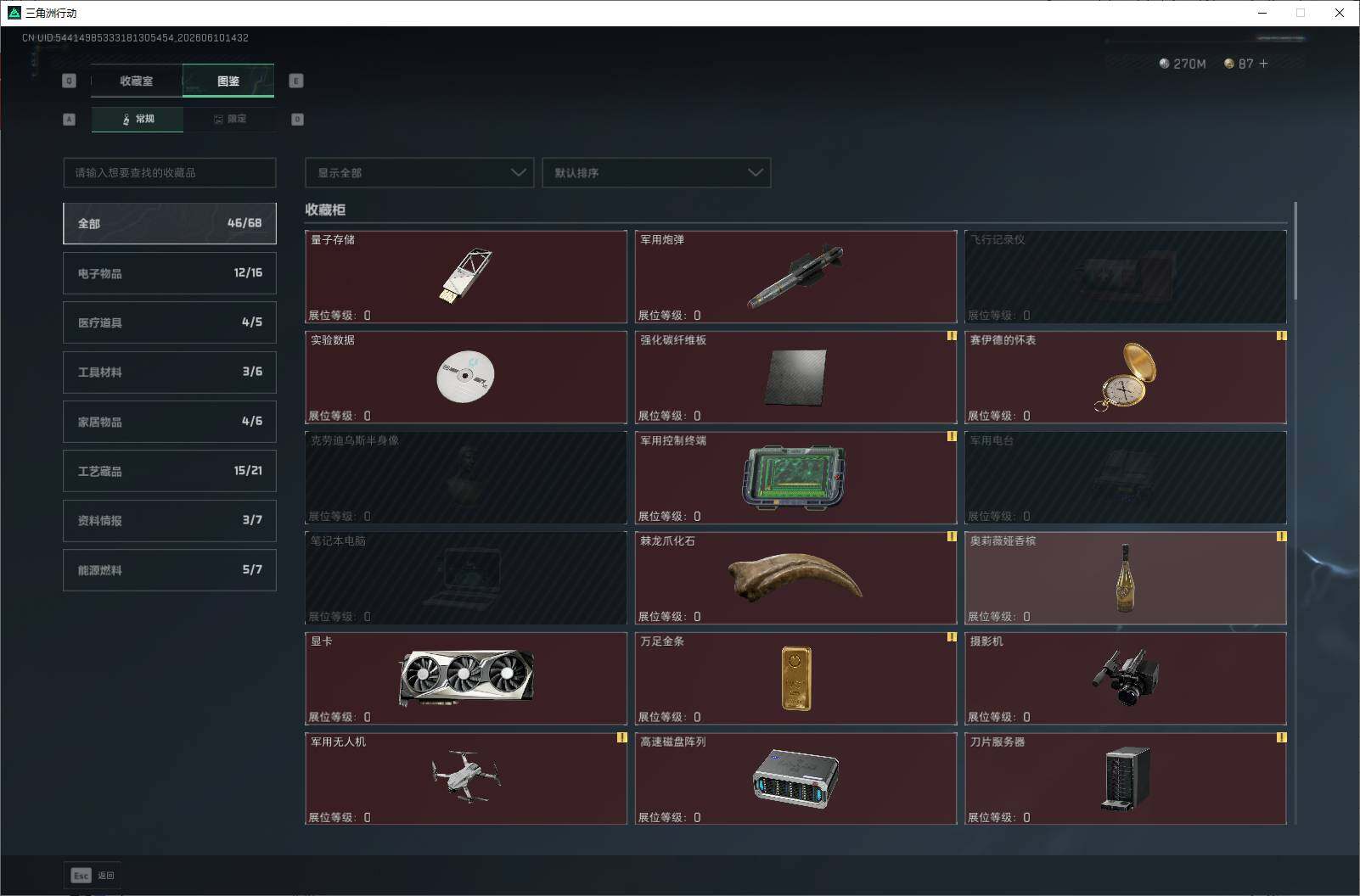Open the 显示全部 filter dropdown

click(x=419, y=172)
